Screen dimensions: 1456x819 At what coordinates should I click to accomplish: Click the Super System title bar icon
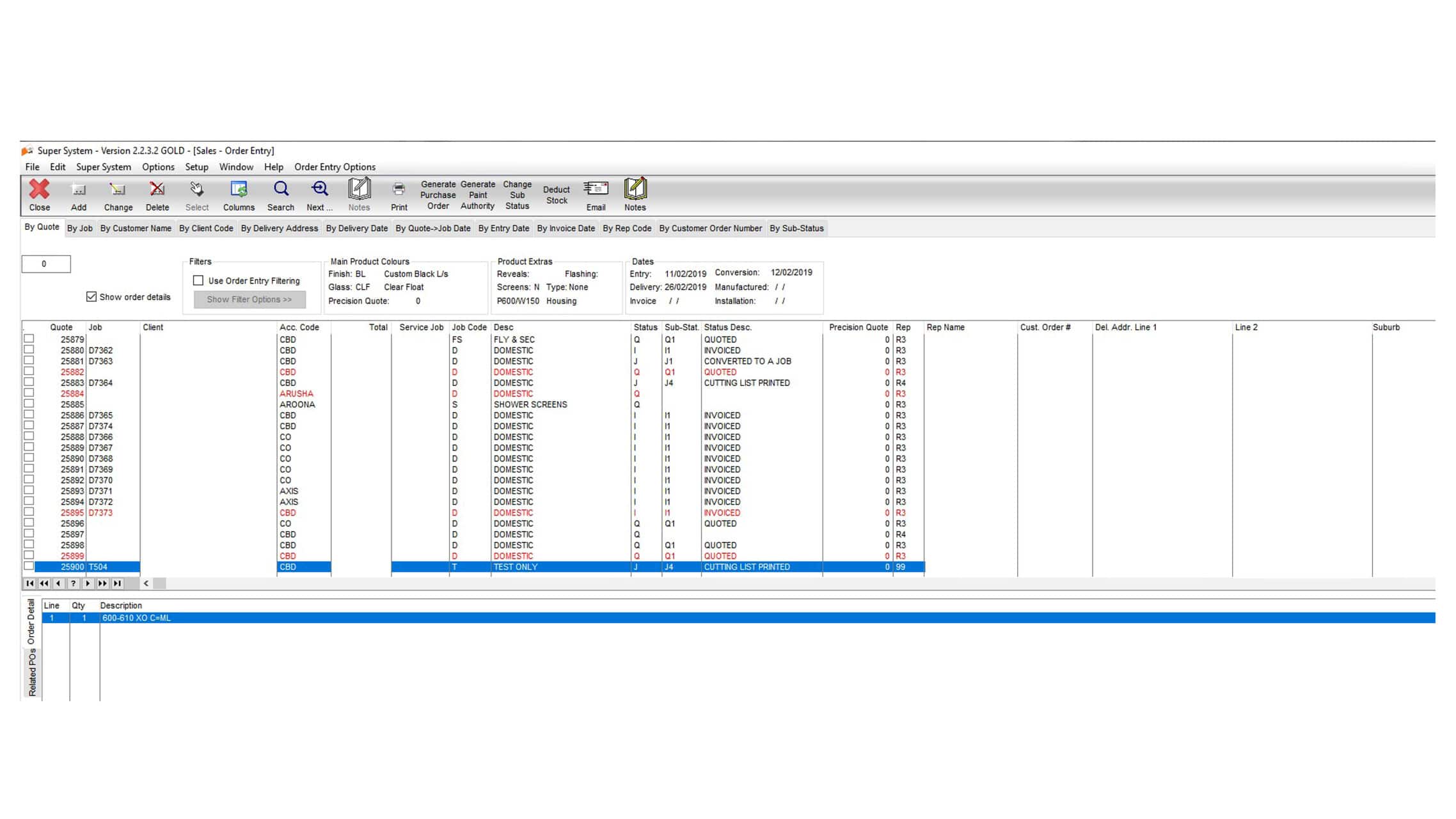pos(27,151)
